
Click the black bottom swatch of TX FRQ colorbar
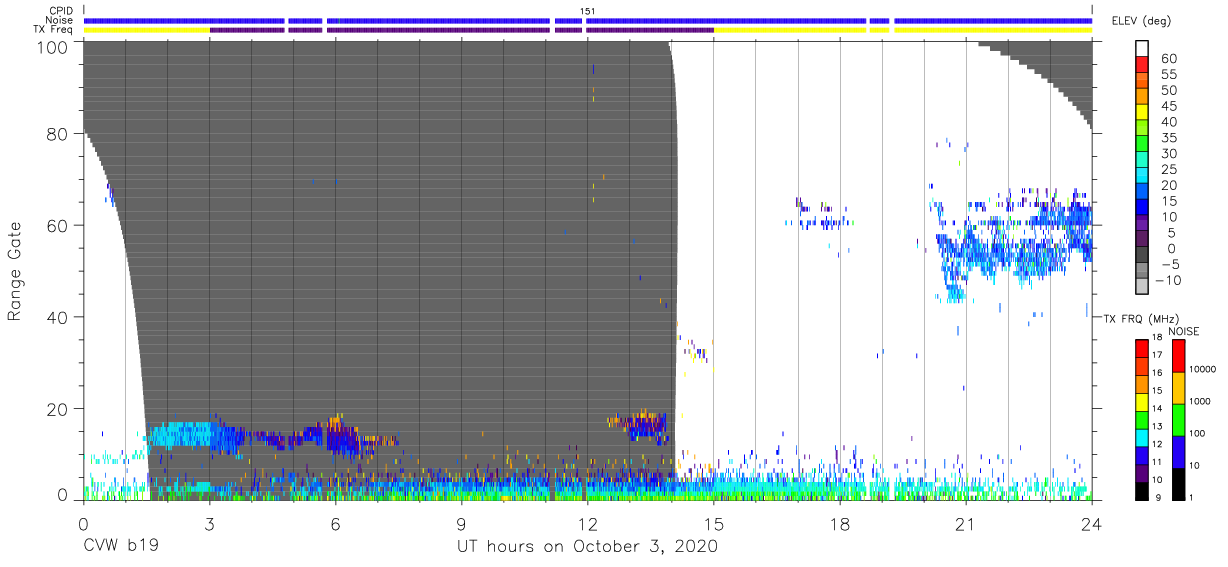click(x=1143, y=489)
